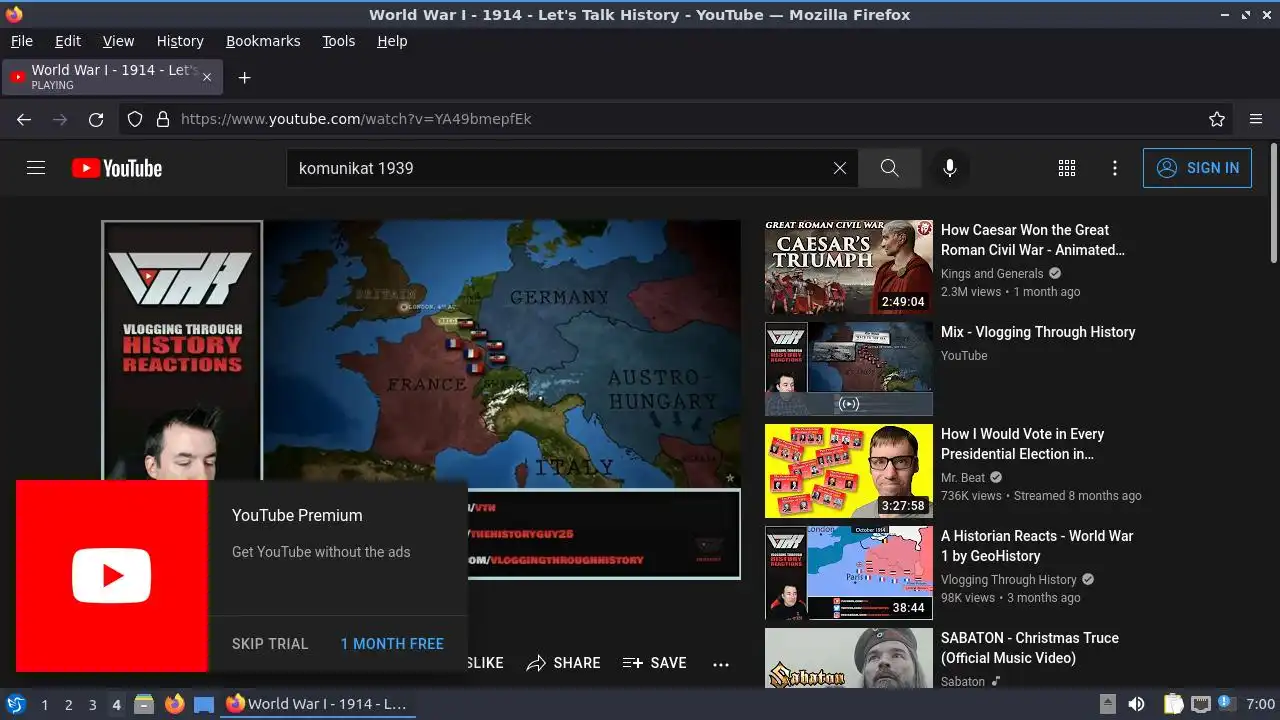Click the SIGN IN button
This screenshot has width=1280, height=720.
click(1197, 168)
